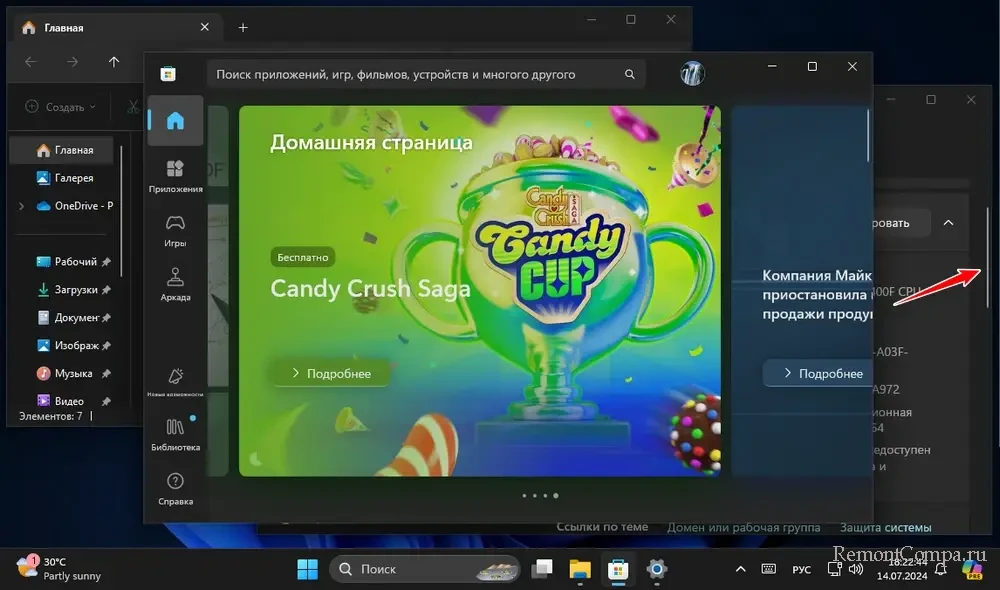Open Приложения section in Store sidebar
The height and width of the screenshot is (590, 1000).
[x=175, y=176]
